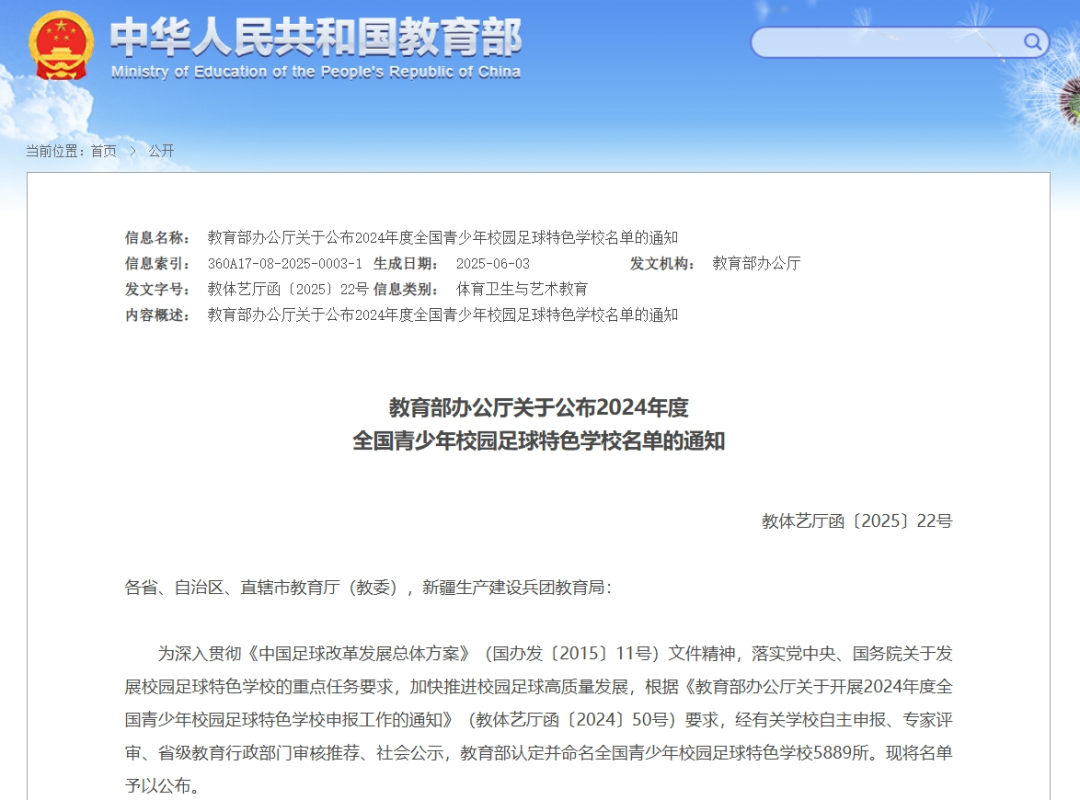The image size is (1080, 800).
Task: Click 教育部办公厅 next to 发文机构
Action: click(x=756, y=264)
